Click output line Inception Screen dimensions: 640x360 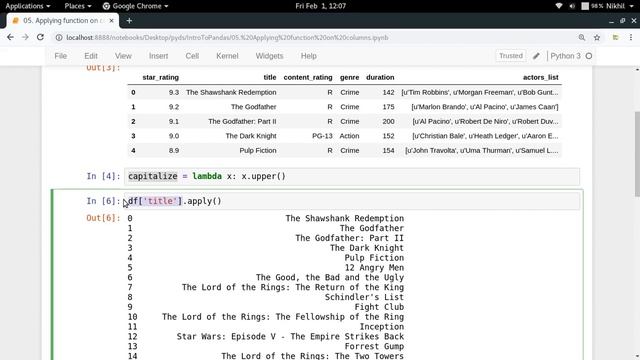point(381,327)
